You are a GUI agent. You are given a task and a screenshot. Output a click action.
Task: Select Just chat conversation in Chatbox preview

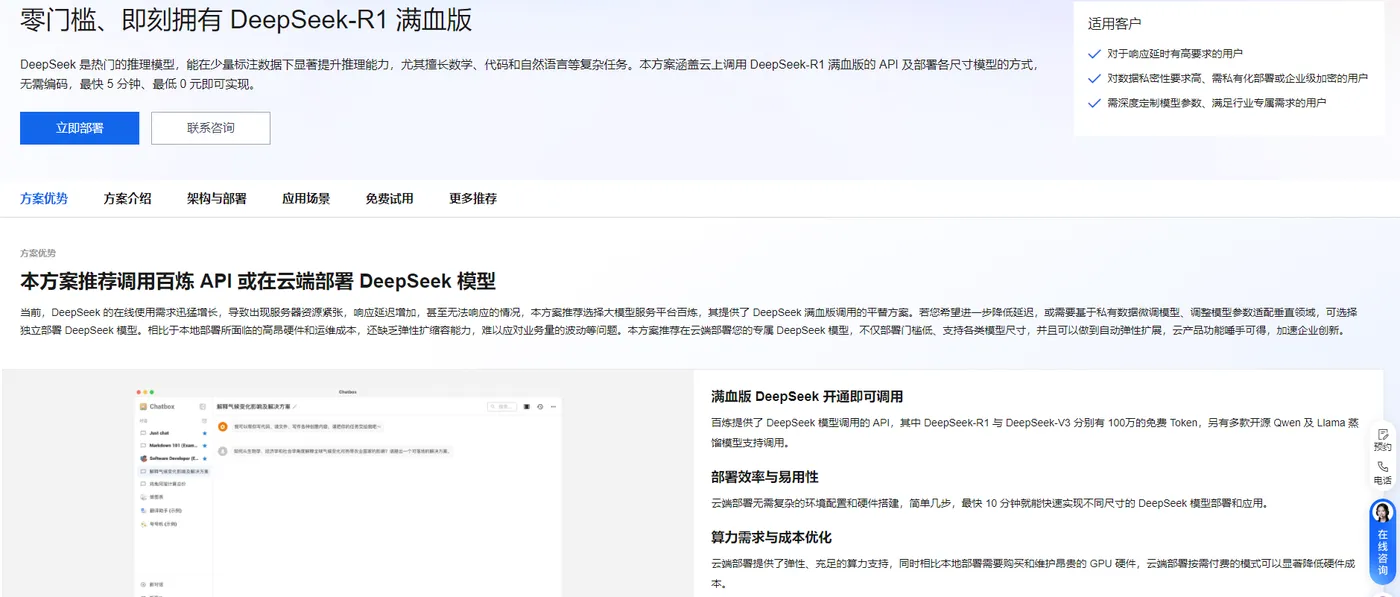click(x=173, y=433)
